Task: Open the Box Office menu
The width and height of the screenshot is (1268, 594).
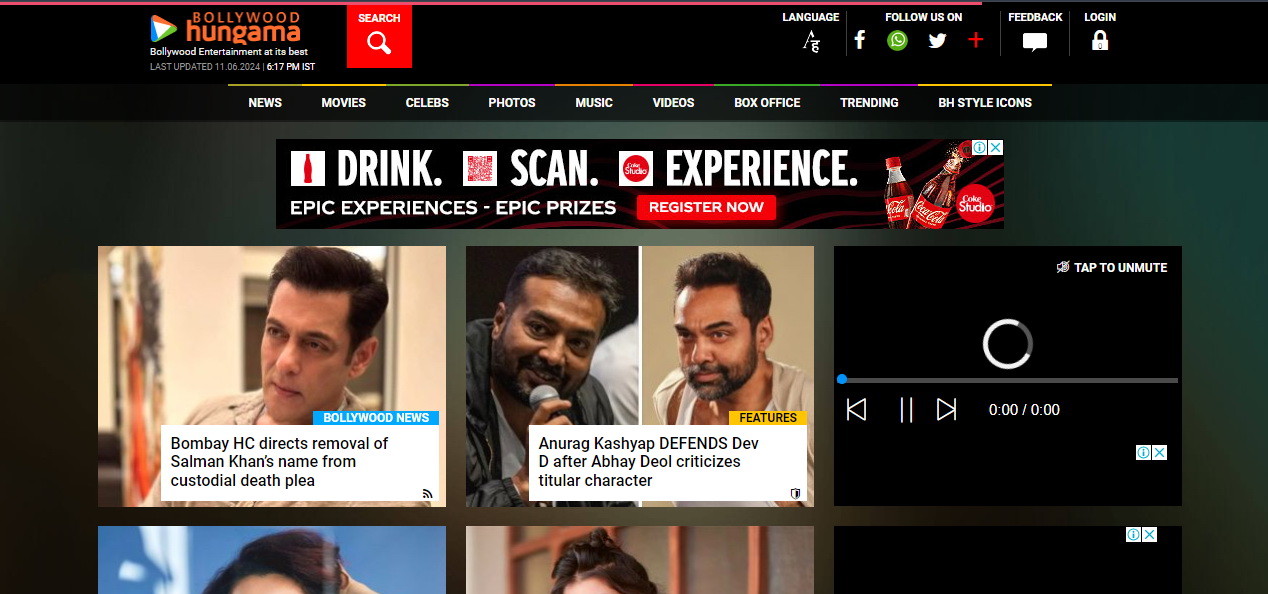Action: [x=767, y=103]
